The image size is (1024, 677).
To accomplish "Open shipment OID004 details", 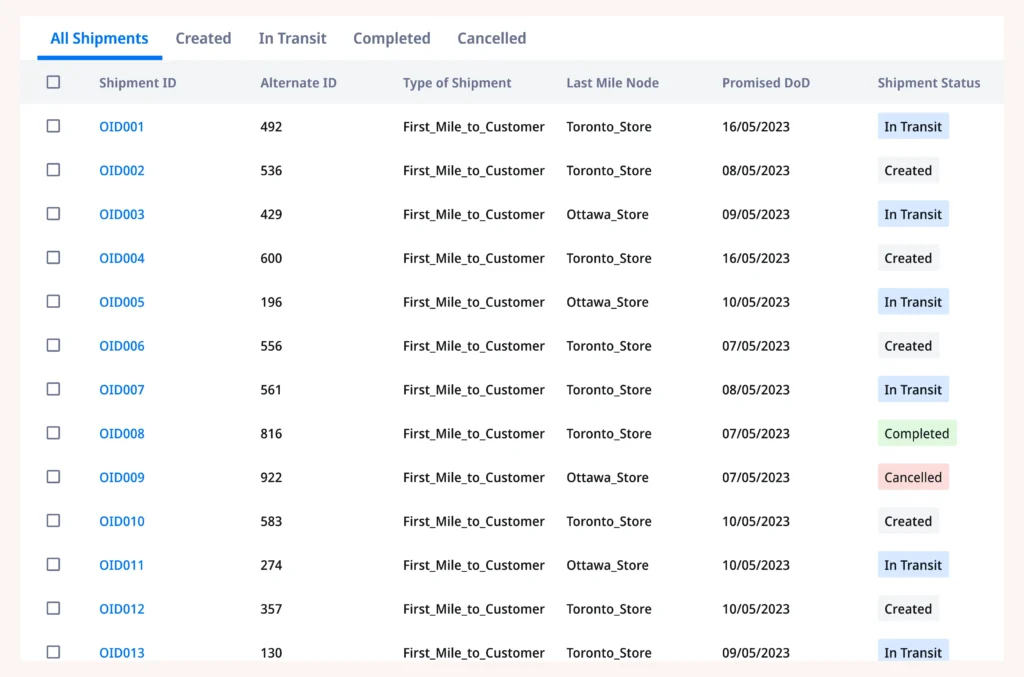I will [x=121, y=258].
